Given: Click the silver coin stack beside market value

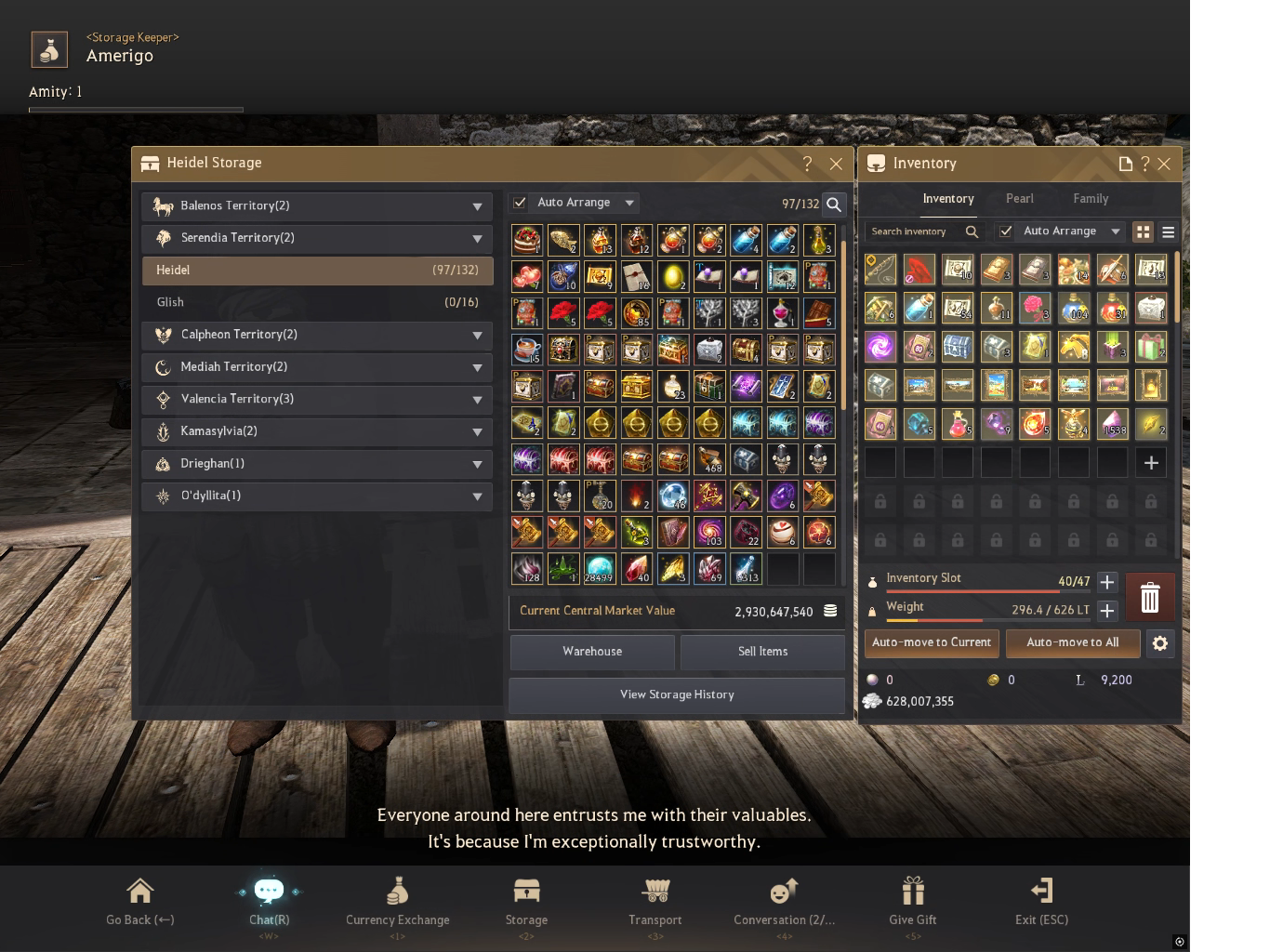Looking at the screenshot, I should (x=830, y=611).
